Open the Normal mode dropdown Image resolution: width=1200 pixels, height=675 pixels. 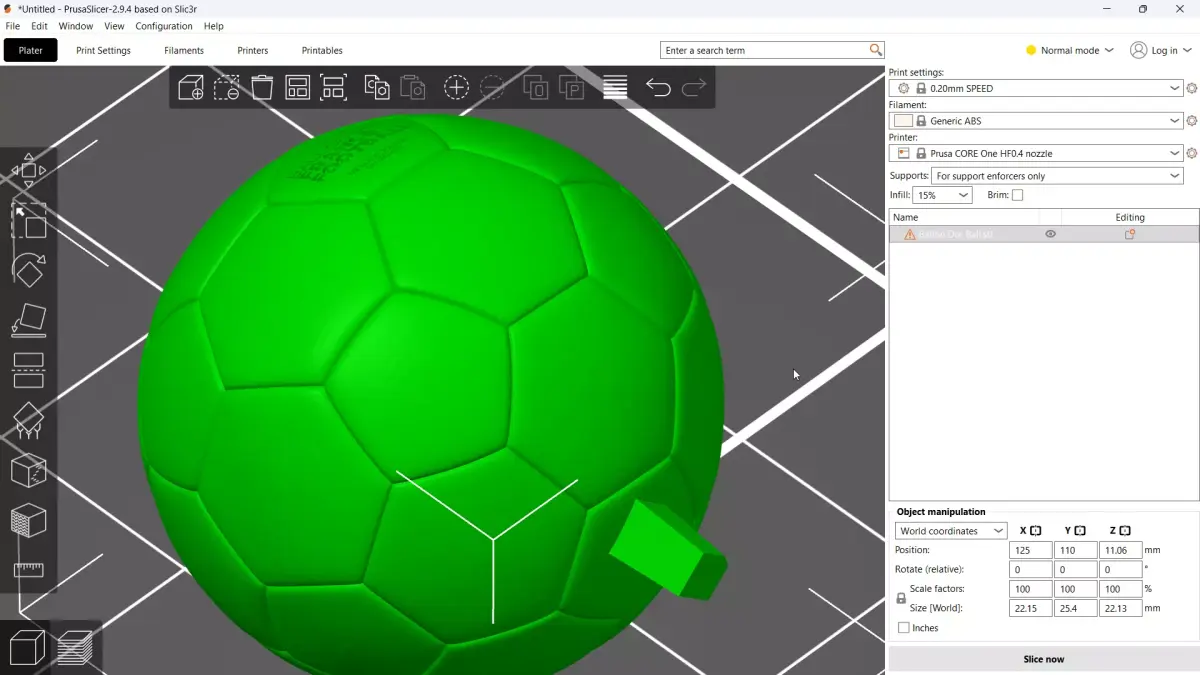[1069, 50]
